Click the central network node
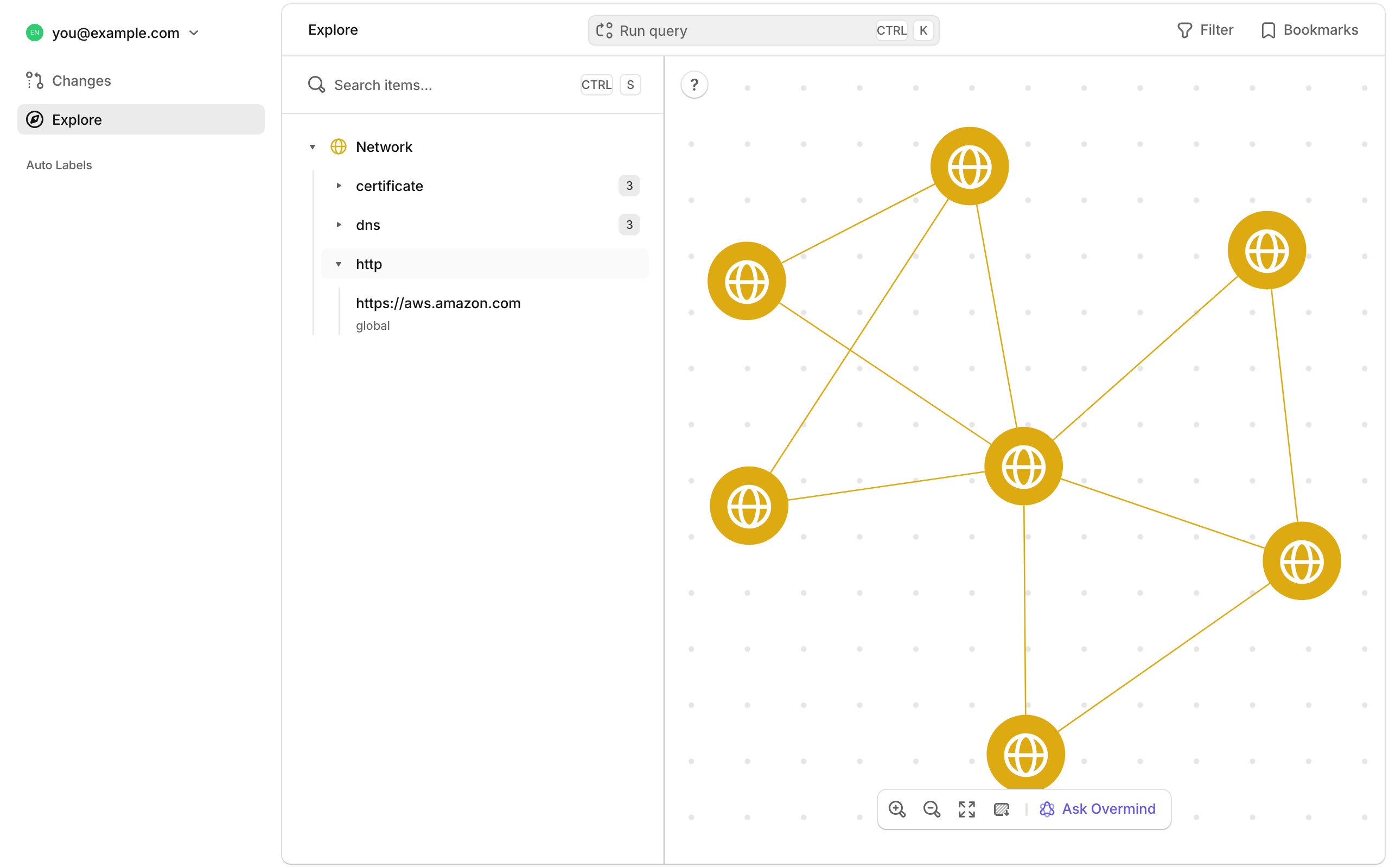The height and width of the screenshot is (868, 1389). pos(1023,466)
